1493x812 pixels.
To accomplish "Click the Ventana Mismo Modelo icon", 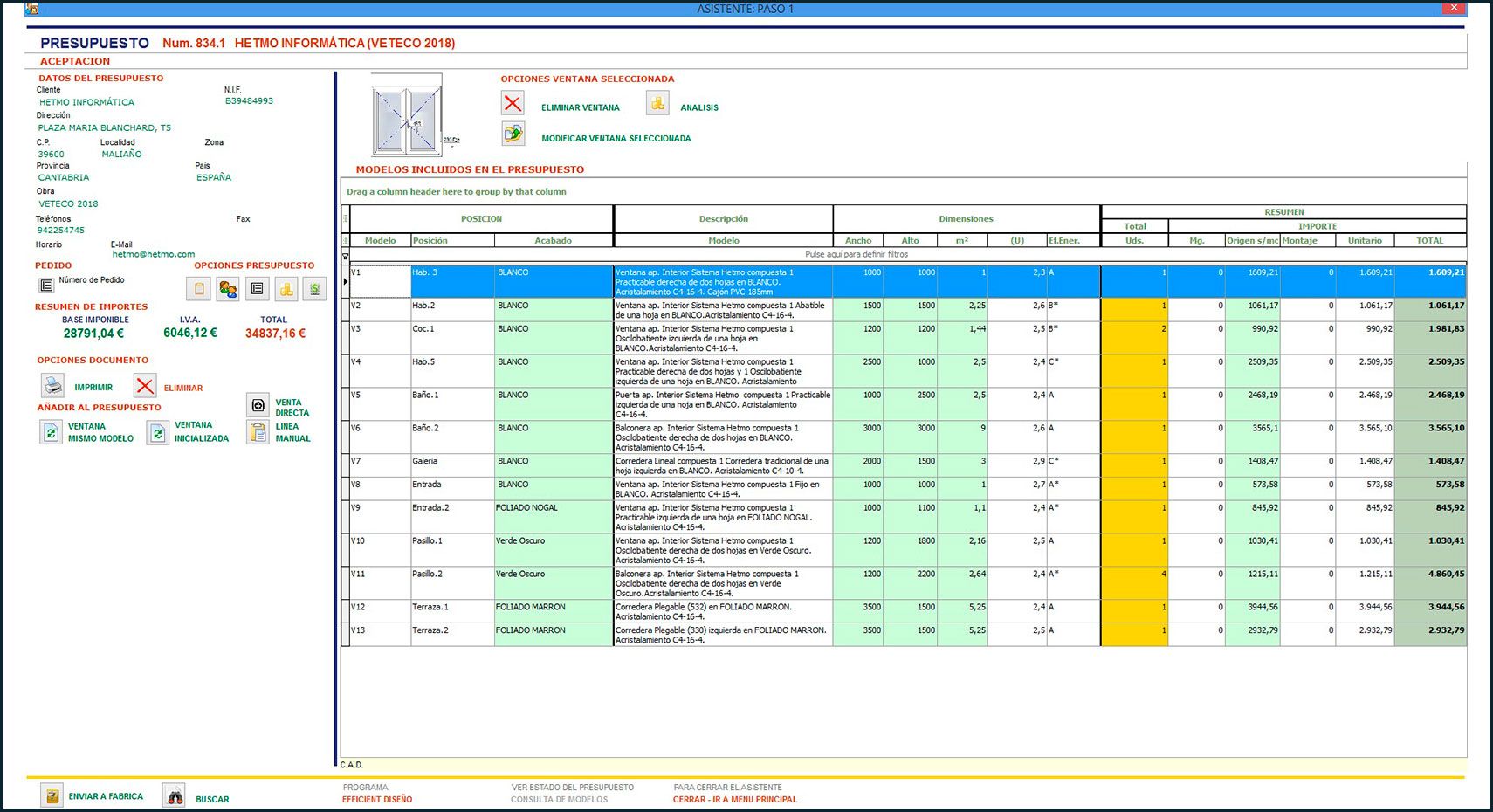I will click(x=51, y=432).
